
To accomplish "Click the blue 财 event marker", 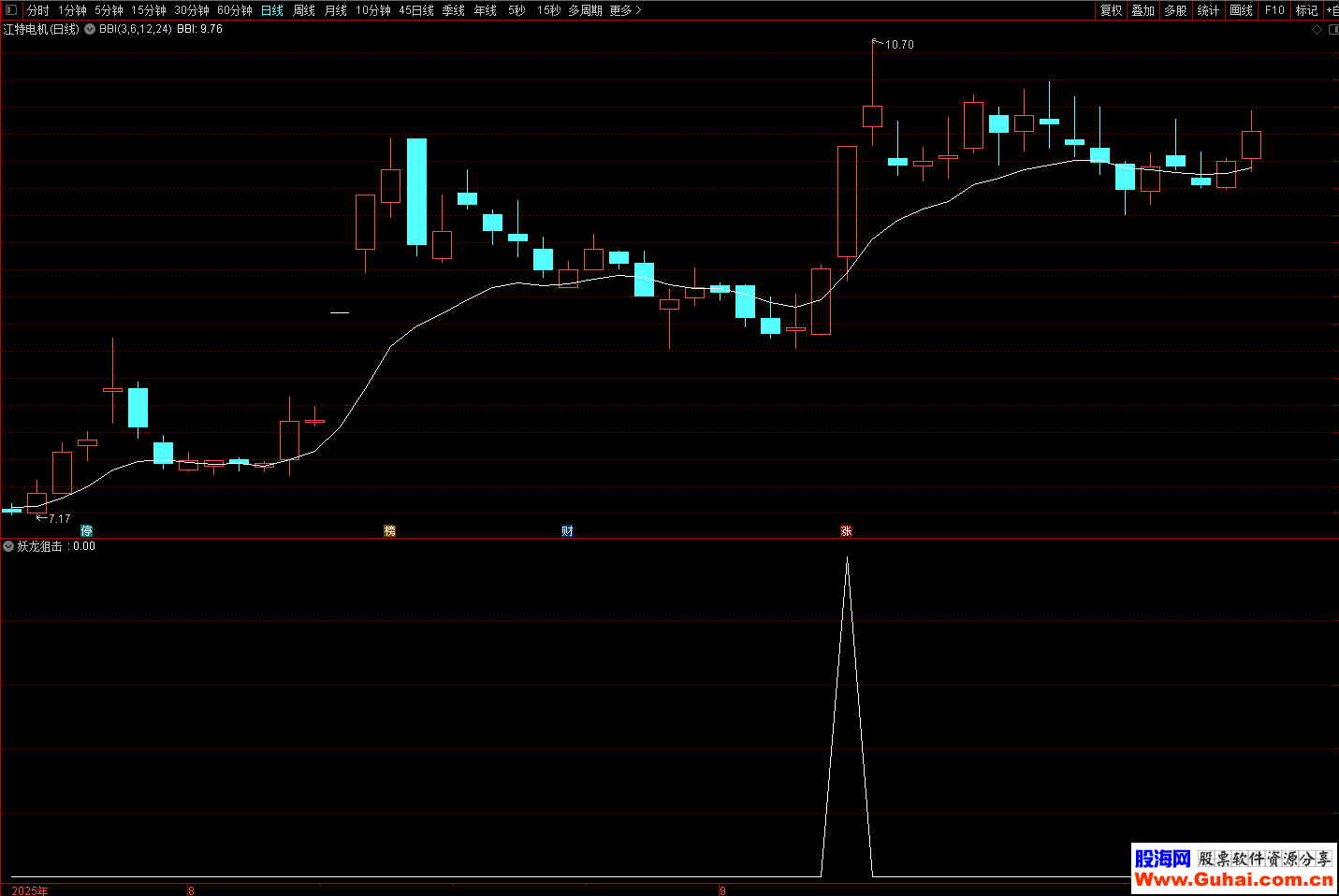I will [x=567, y=531].
